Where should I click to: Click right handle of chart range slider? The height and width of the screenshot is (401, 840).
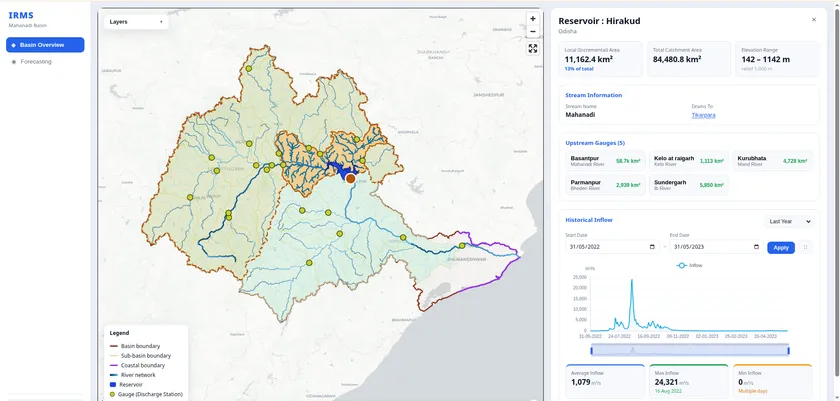pyautogui.click(x=789, y=351)
